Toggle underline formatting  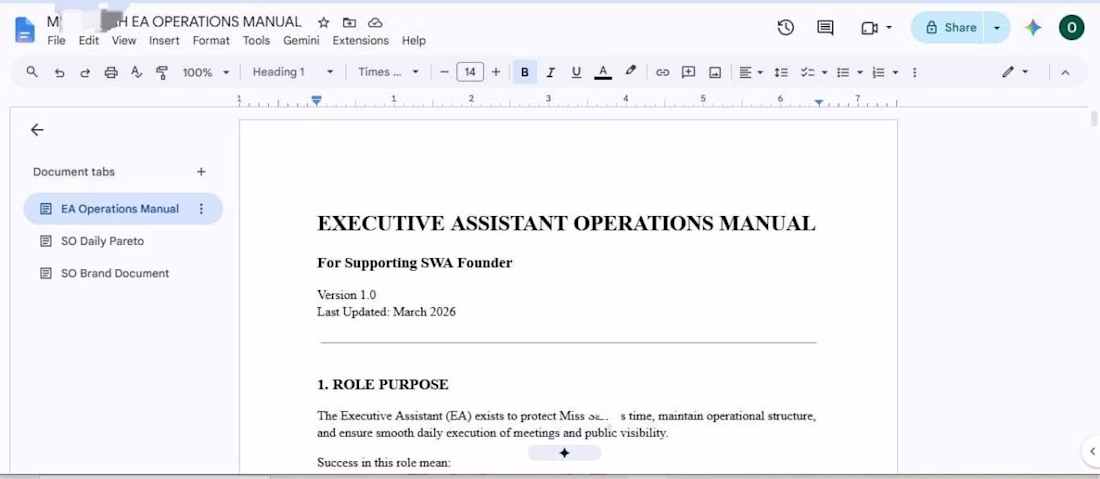[576, 72]
